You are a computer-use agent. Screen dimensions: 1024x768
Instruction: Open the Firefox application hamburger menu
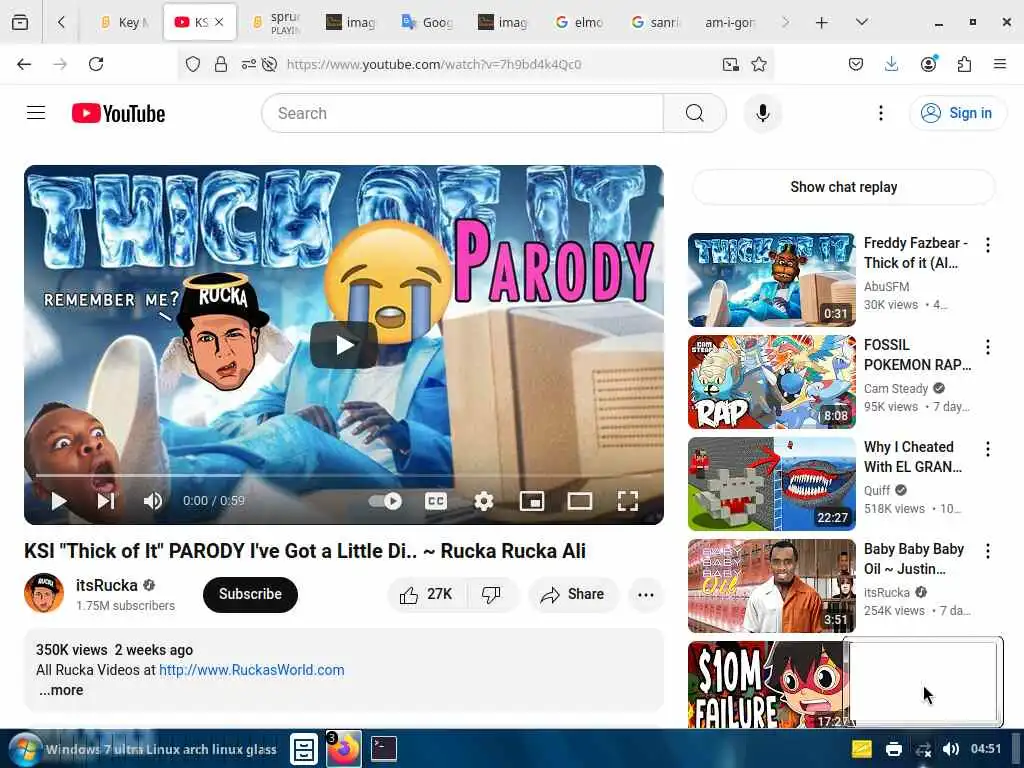click(x=1000, y=64)
